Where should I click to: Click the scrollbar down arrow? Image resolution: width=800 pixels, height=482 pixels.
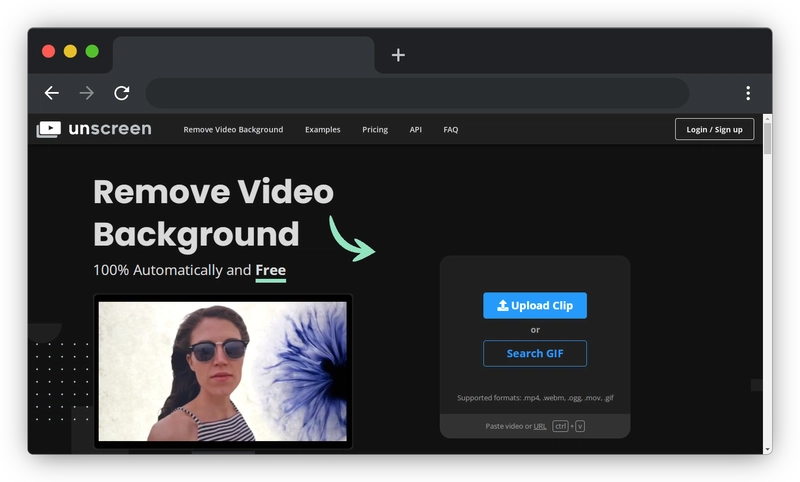pos(767,449)
